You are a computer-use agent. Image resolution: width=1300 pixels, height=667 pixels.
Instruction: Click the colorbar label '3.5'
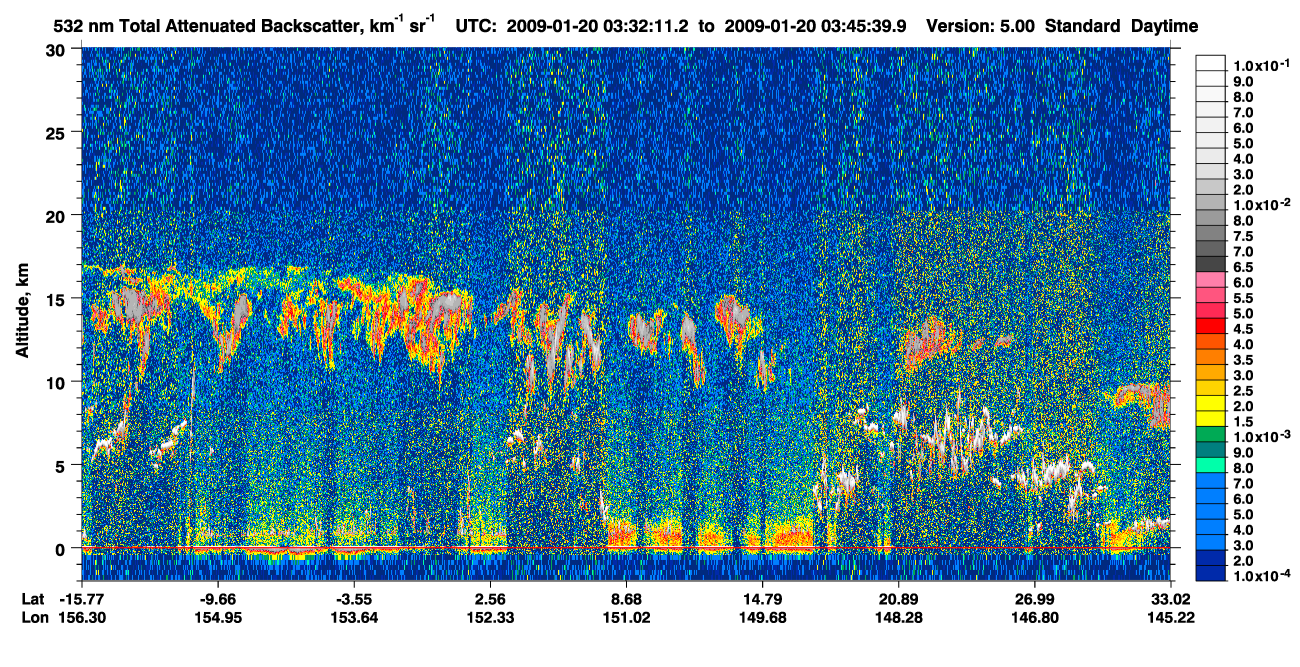[x=1244, y=359]
